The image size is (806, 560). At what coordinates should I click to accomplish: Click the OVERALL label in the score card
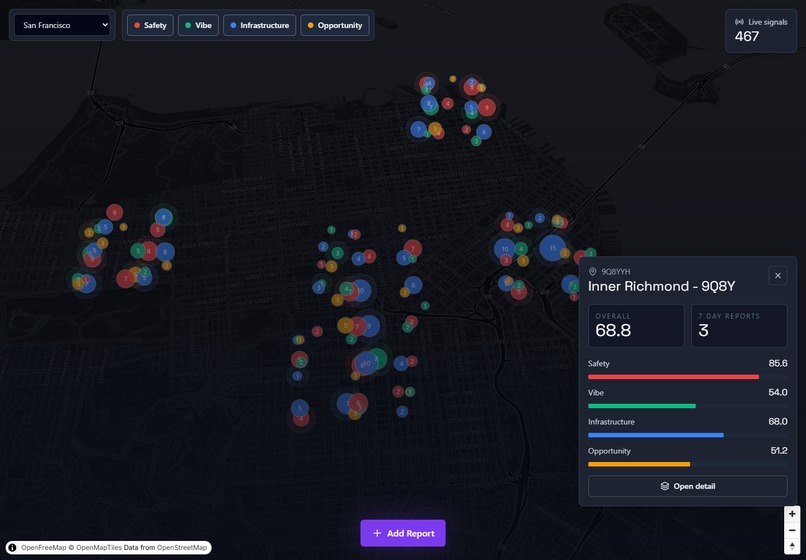[613, 316]
